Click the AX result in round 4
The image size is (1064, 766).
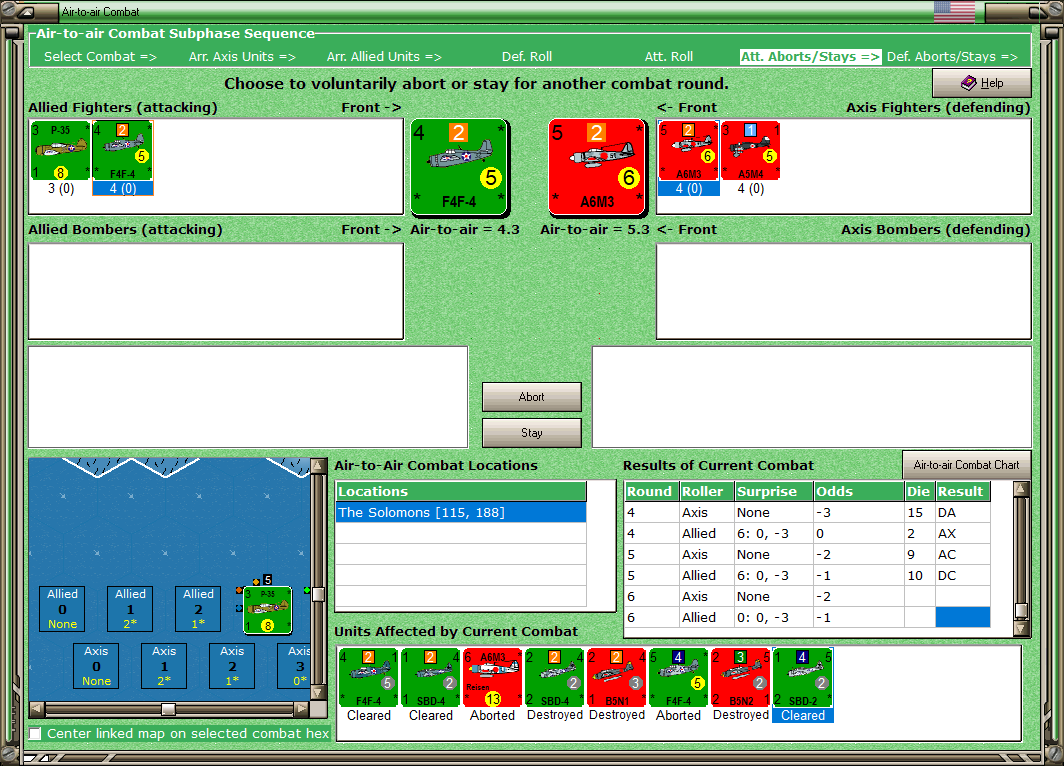click(963, 534)
